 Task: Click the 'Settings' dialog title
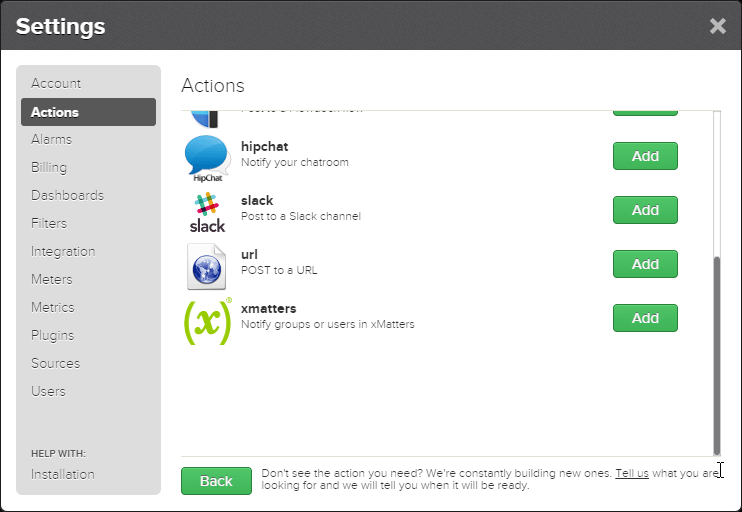[x=61, y=26]
